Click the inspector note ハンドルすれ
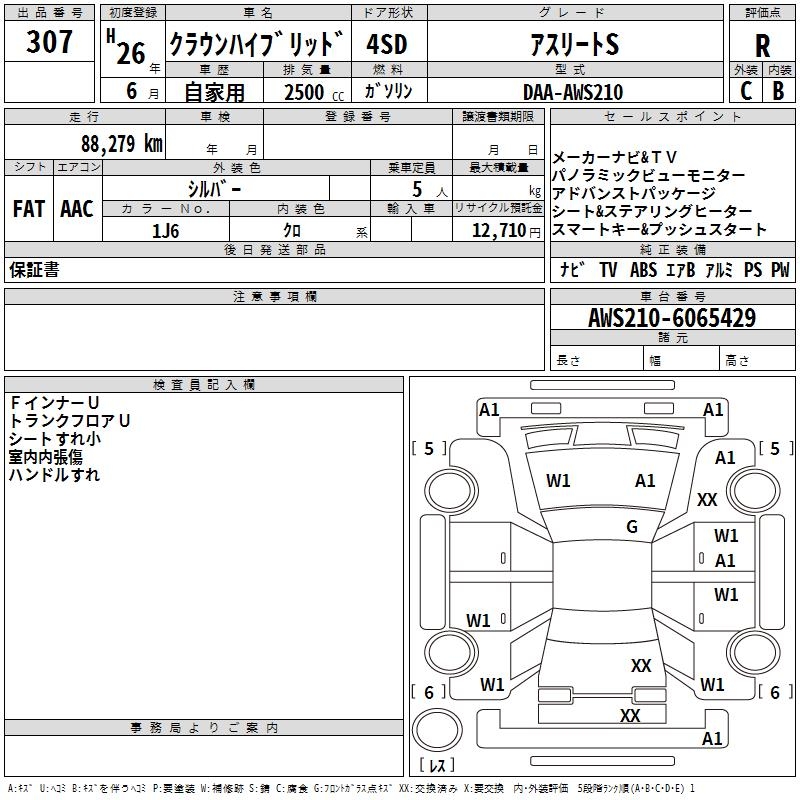 click(54, 474)
